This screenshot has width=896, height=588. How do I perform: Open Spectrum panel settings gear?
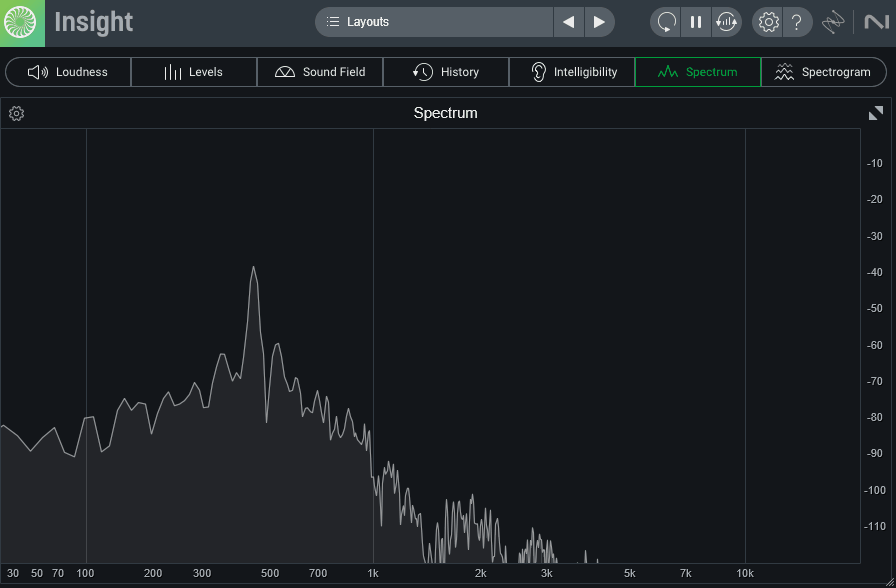tap(16, 113)
